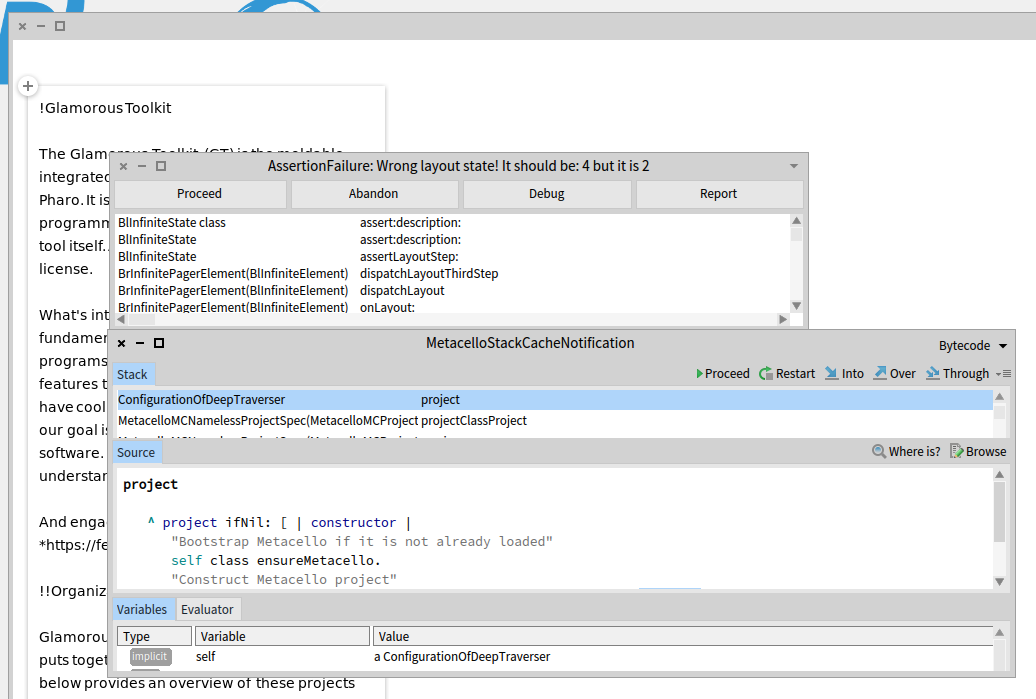
Task: Click value a ConfigurationOfDeepTraverser
Action: tap(462, 657)
